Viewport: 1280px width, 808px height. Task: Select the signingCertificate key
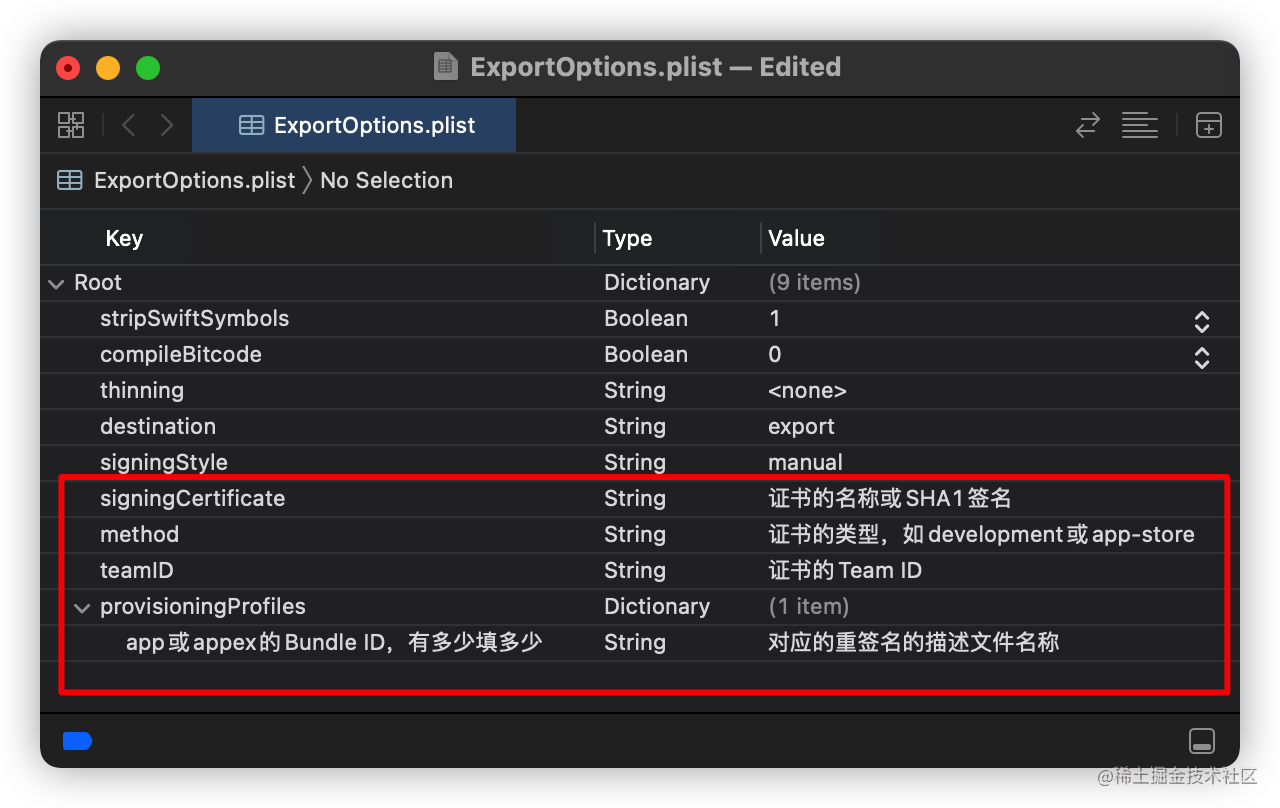192,498
